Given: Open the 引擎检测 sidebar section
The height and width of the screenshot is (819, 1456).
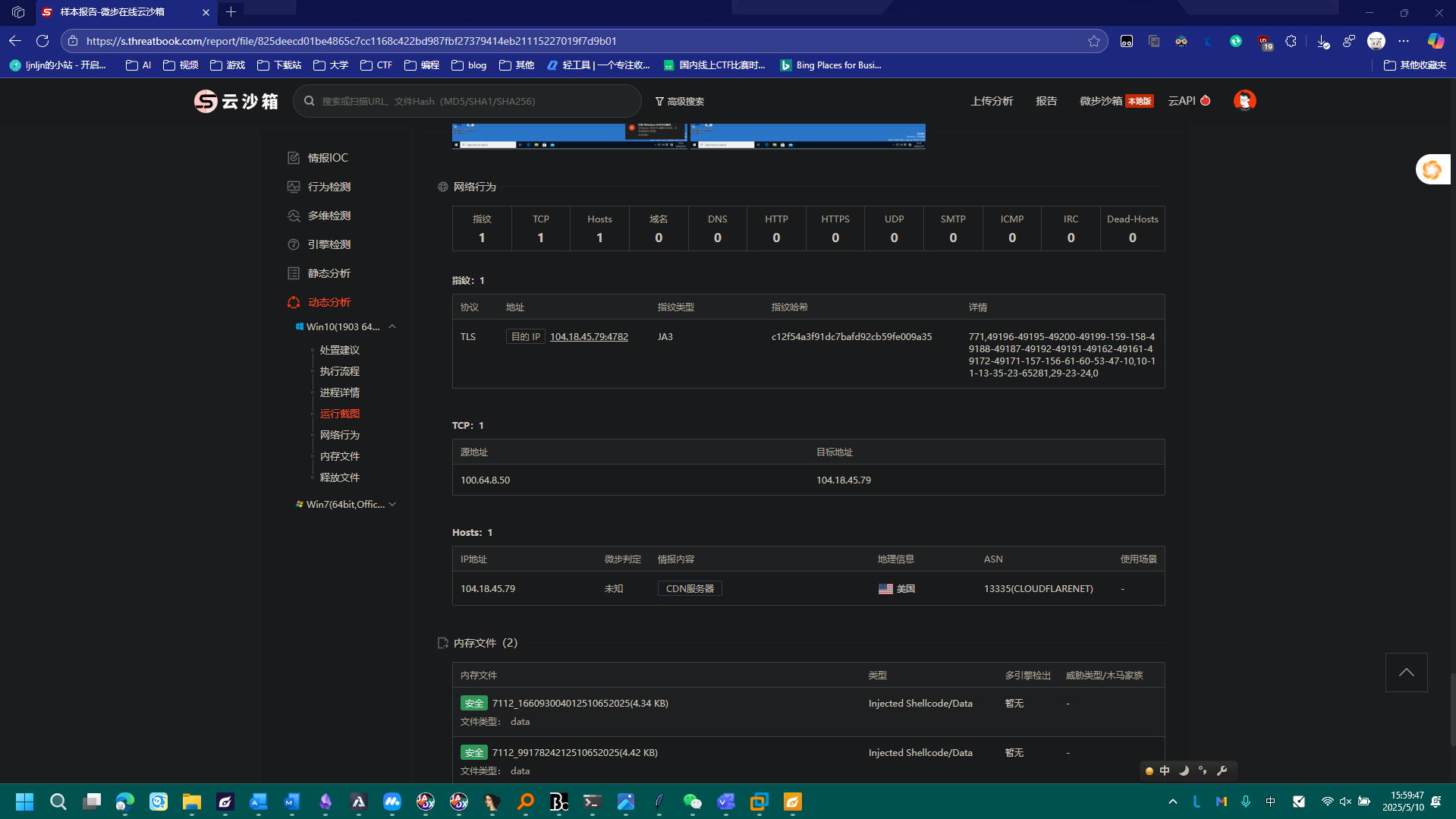Looking at the screenshot, I should coord(319,244).
